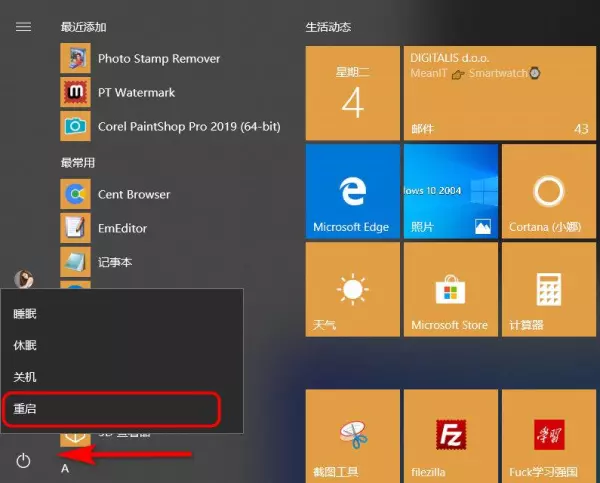This screenshot has width=600, height=483.
Task: Open the user account avatar
Action: point(24,279)
